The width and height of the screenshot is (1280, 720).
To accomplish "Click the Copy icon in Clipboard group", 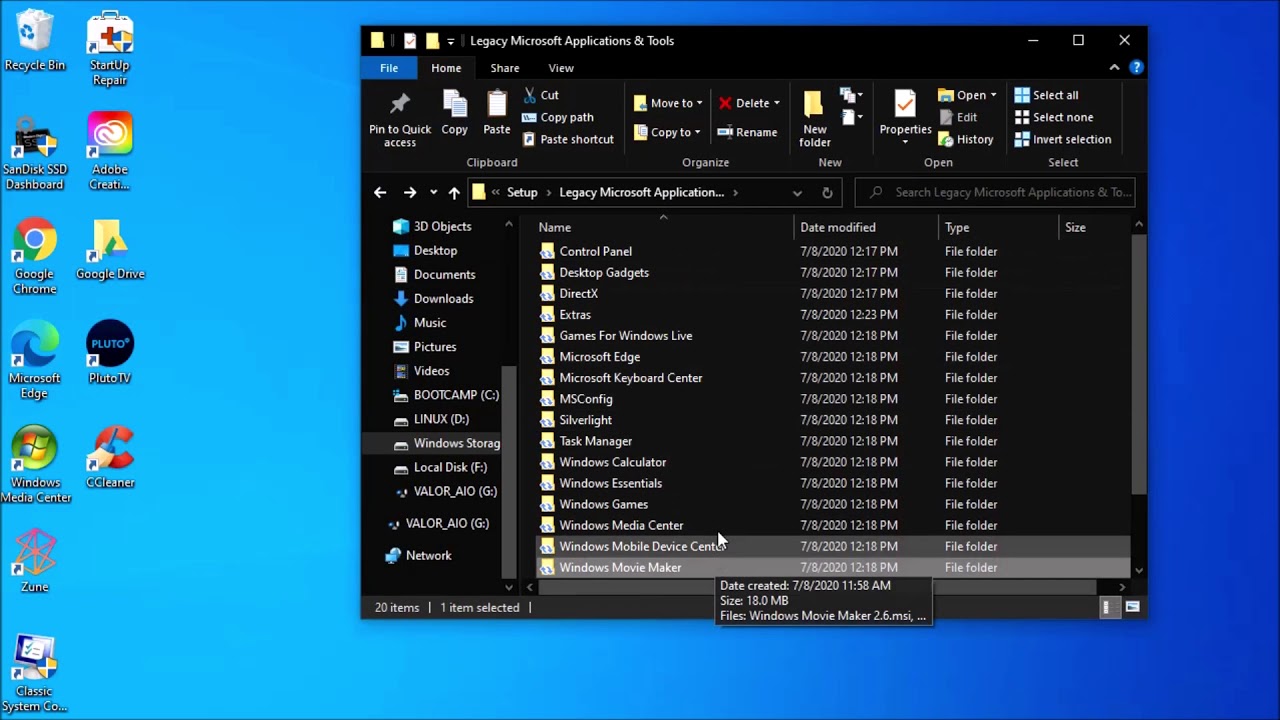I will [x=454, y=112].
